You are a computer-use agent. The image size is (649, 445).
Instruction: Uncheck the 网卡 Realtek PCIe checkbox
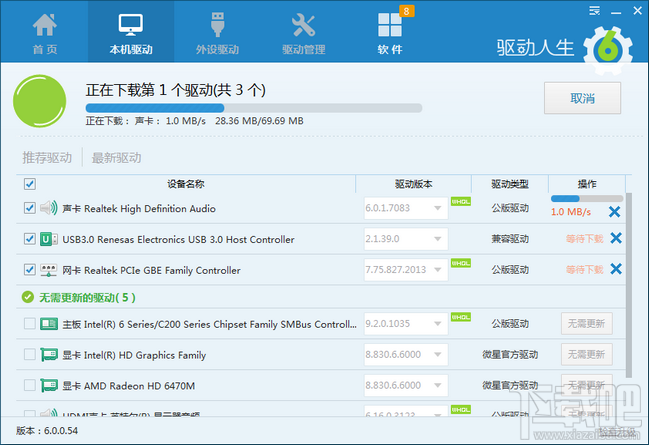click(x=30, y=270)
